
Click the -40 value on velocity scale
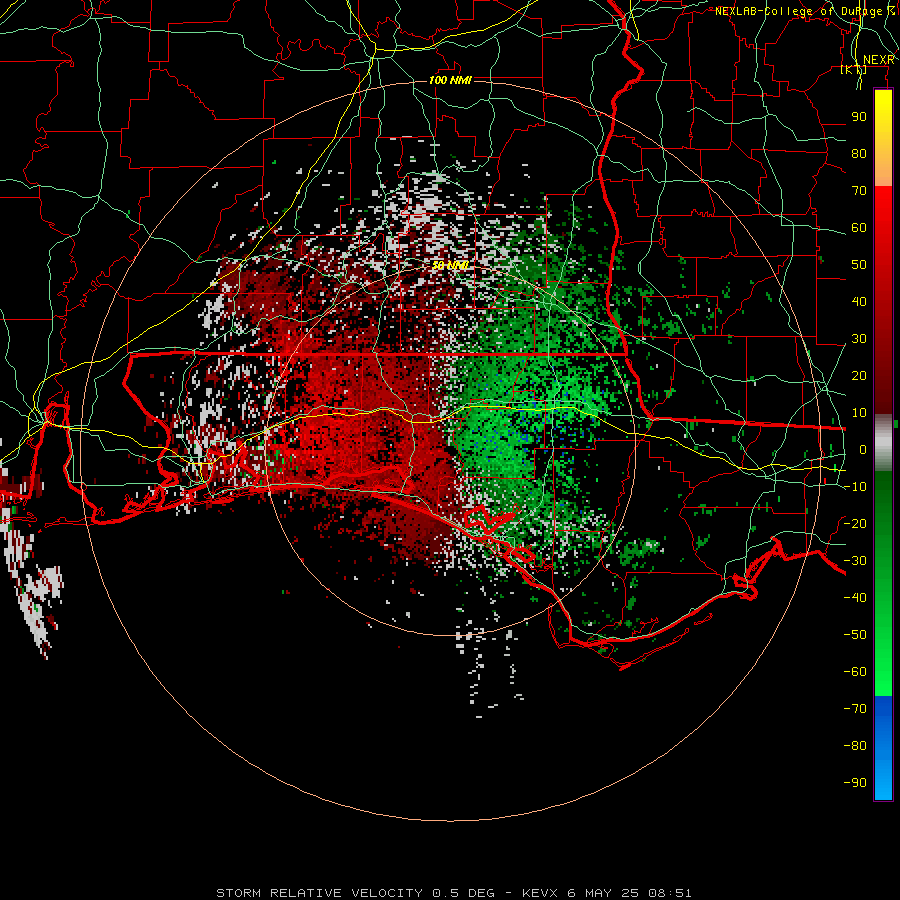pyautogui.click(x=855, y=598)
